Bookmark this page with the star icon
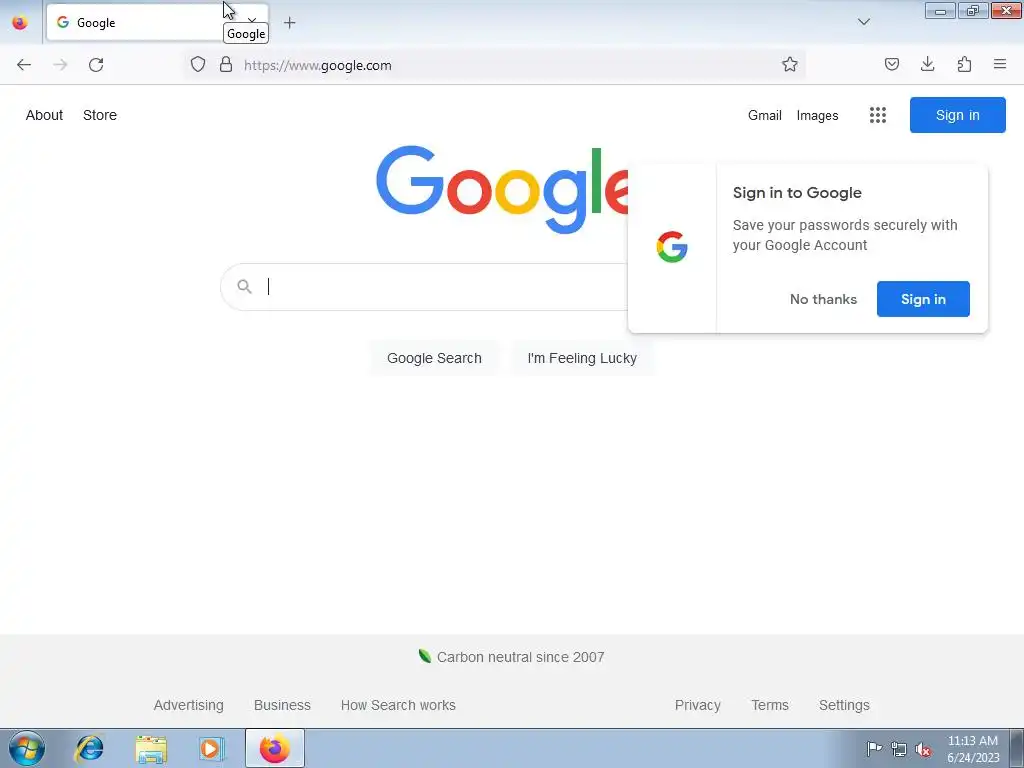The width and height of the screenshot is (1024, 768). tap(790, 65)
